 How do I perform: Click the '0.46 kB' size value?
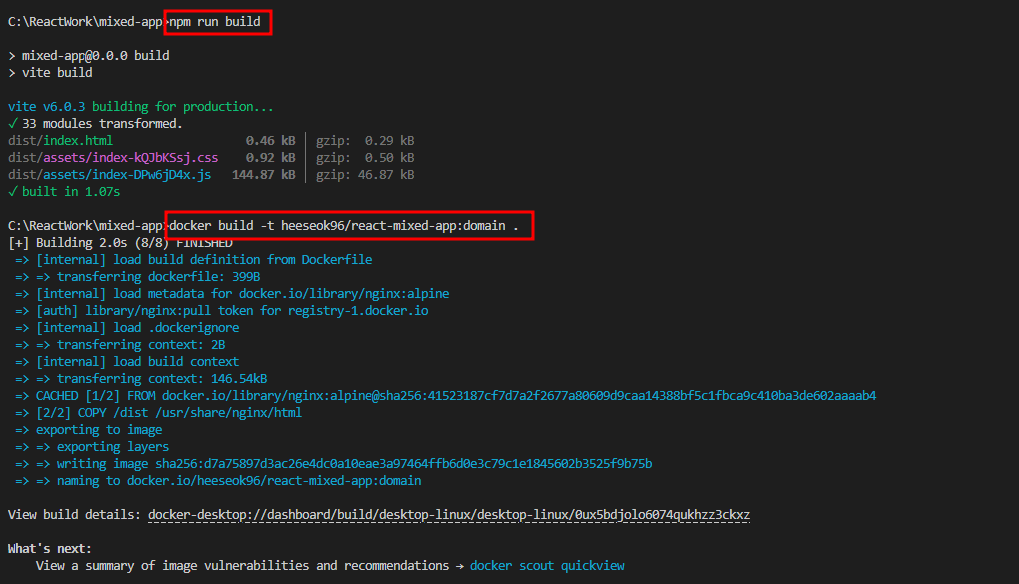coord(270,140)
